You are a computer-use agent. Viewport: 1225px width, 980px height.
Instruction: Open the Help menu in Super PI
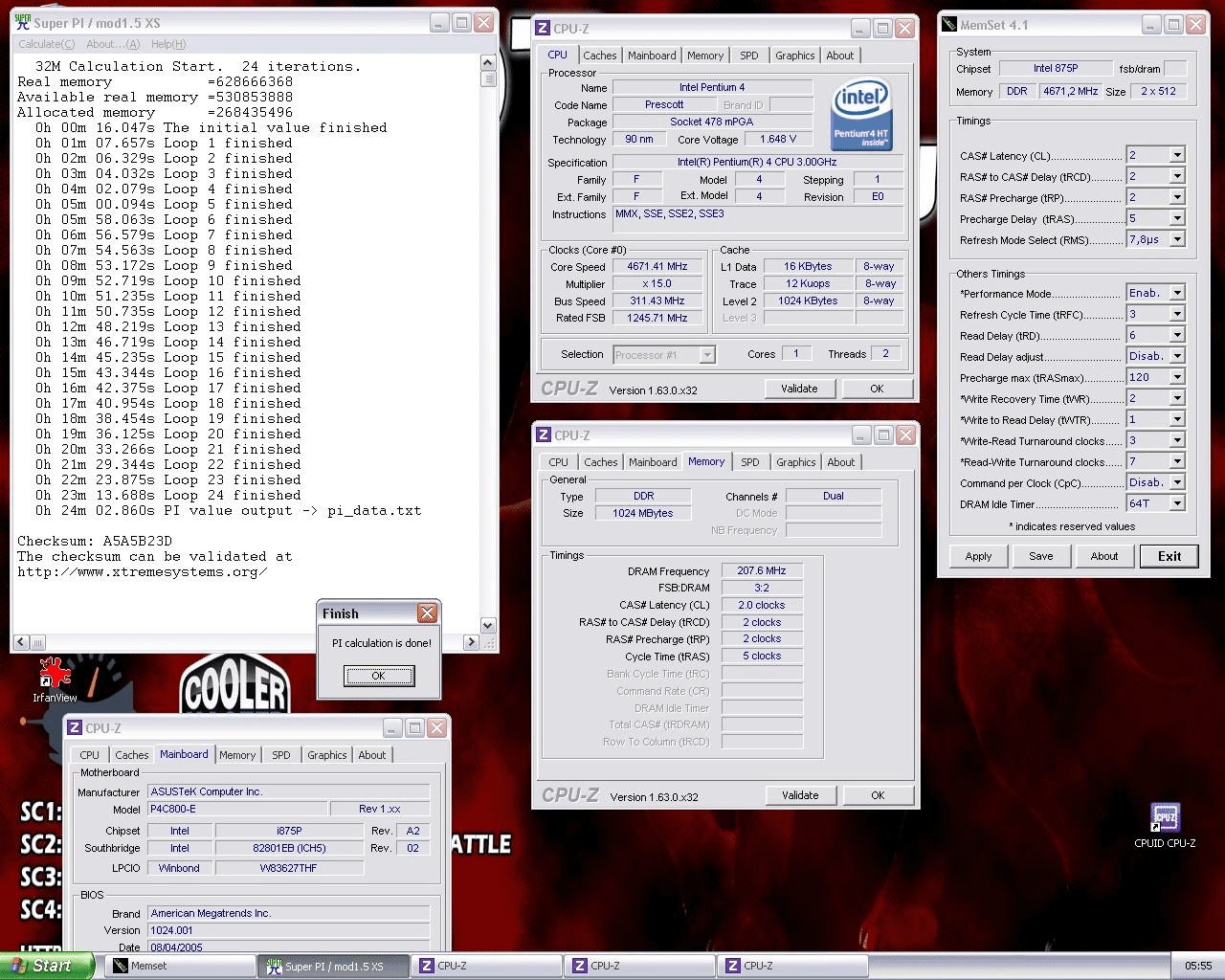[168, 44]
